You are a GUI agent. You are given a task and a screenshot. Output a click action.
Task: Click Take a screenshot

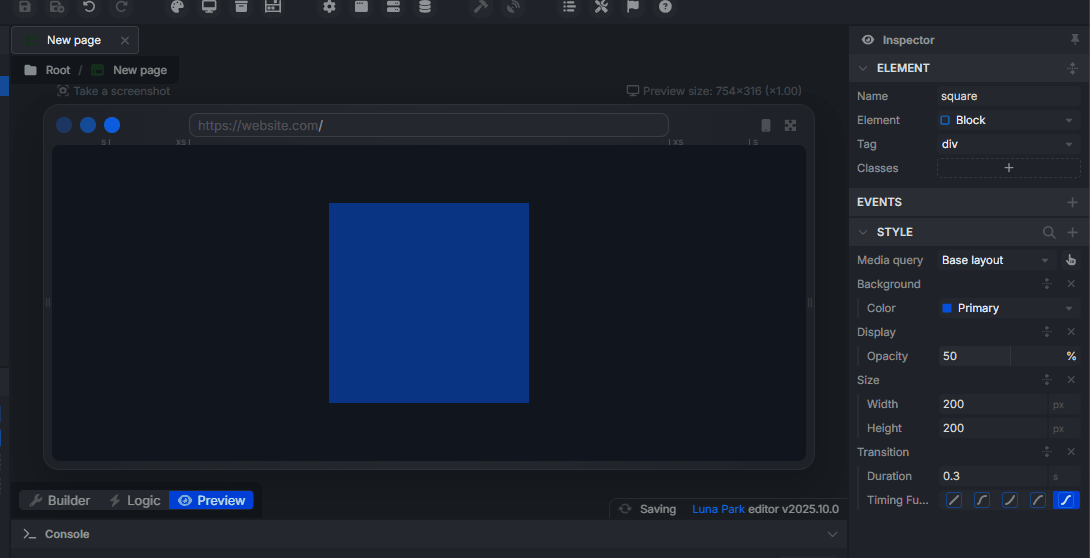(113, 91)
